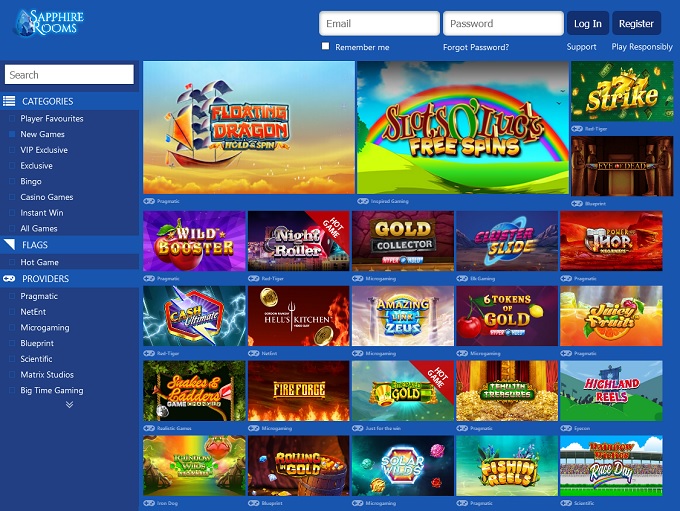Enable the Pragmatic provider checkbox
This screenshot has width=680, height=511.
point(12,296)
